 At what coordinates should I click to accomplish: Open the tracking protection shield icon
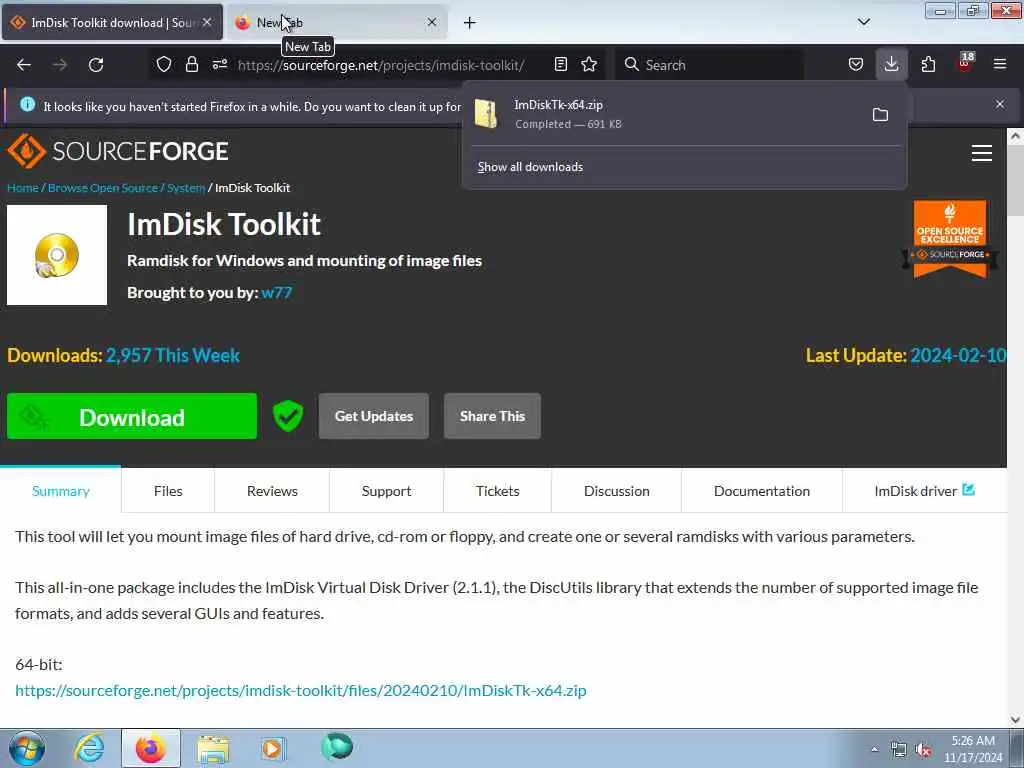tap(164, 64)
